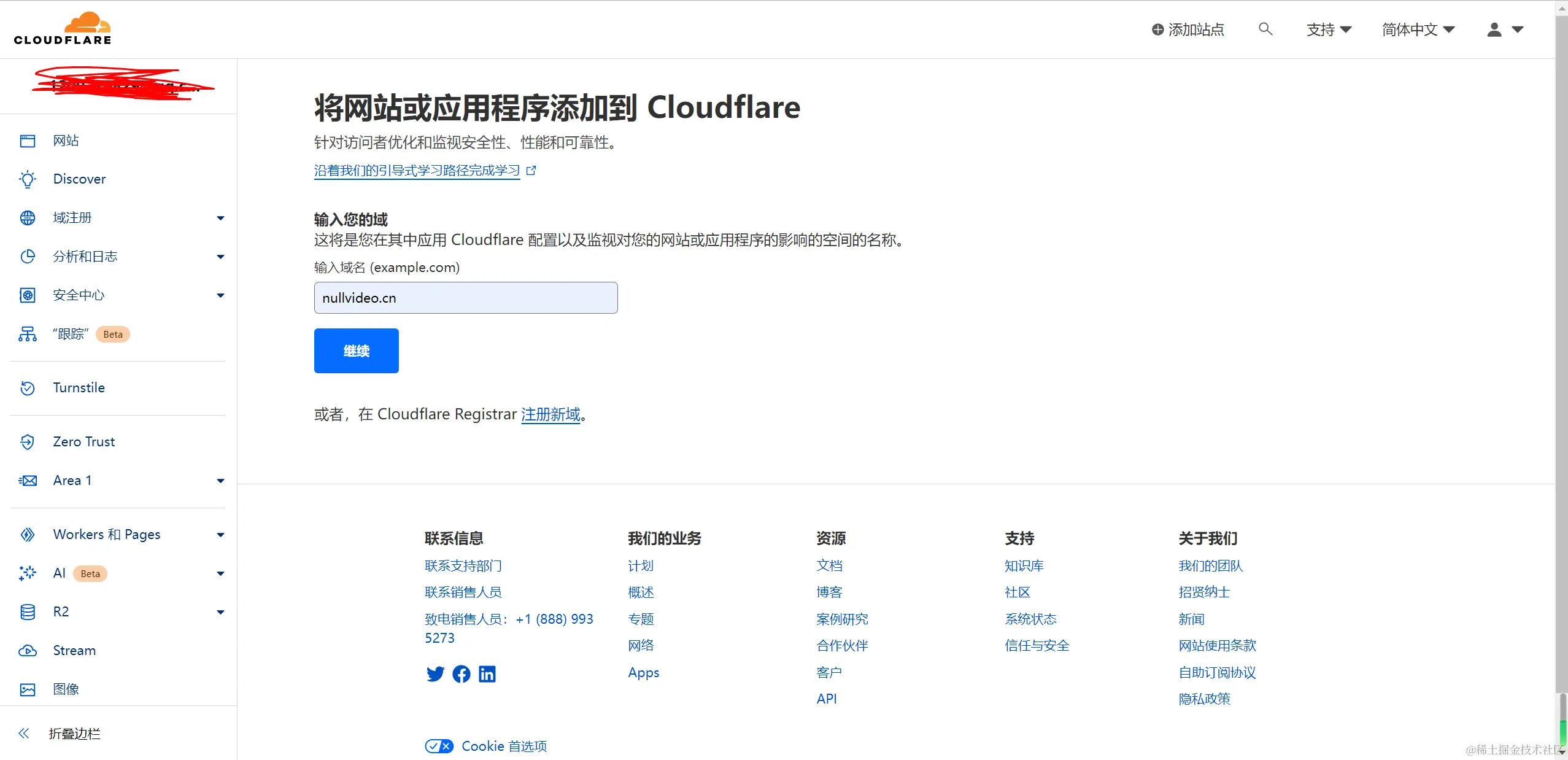
Task: Click 添加站点 in the top bar
Action: [x=1187, y=29]
